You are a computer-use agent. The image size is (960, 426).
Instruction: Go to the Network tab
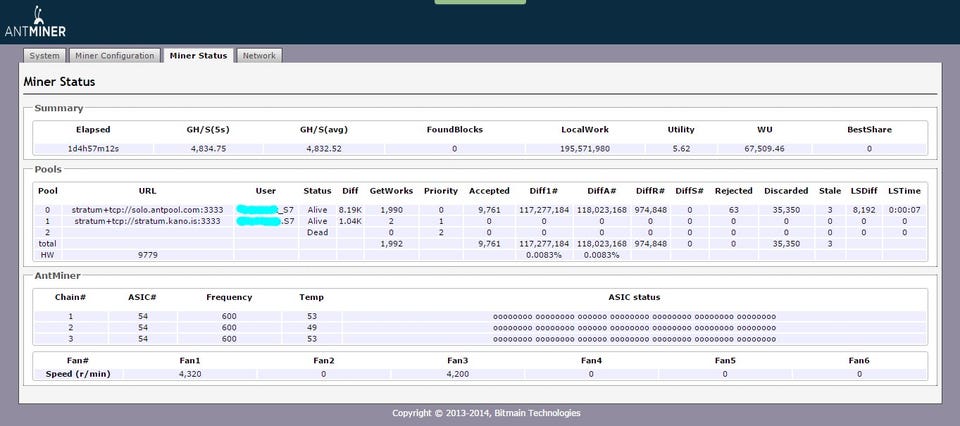[259, 56]
